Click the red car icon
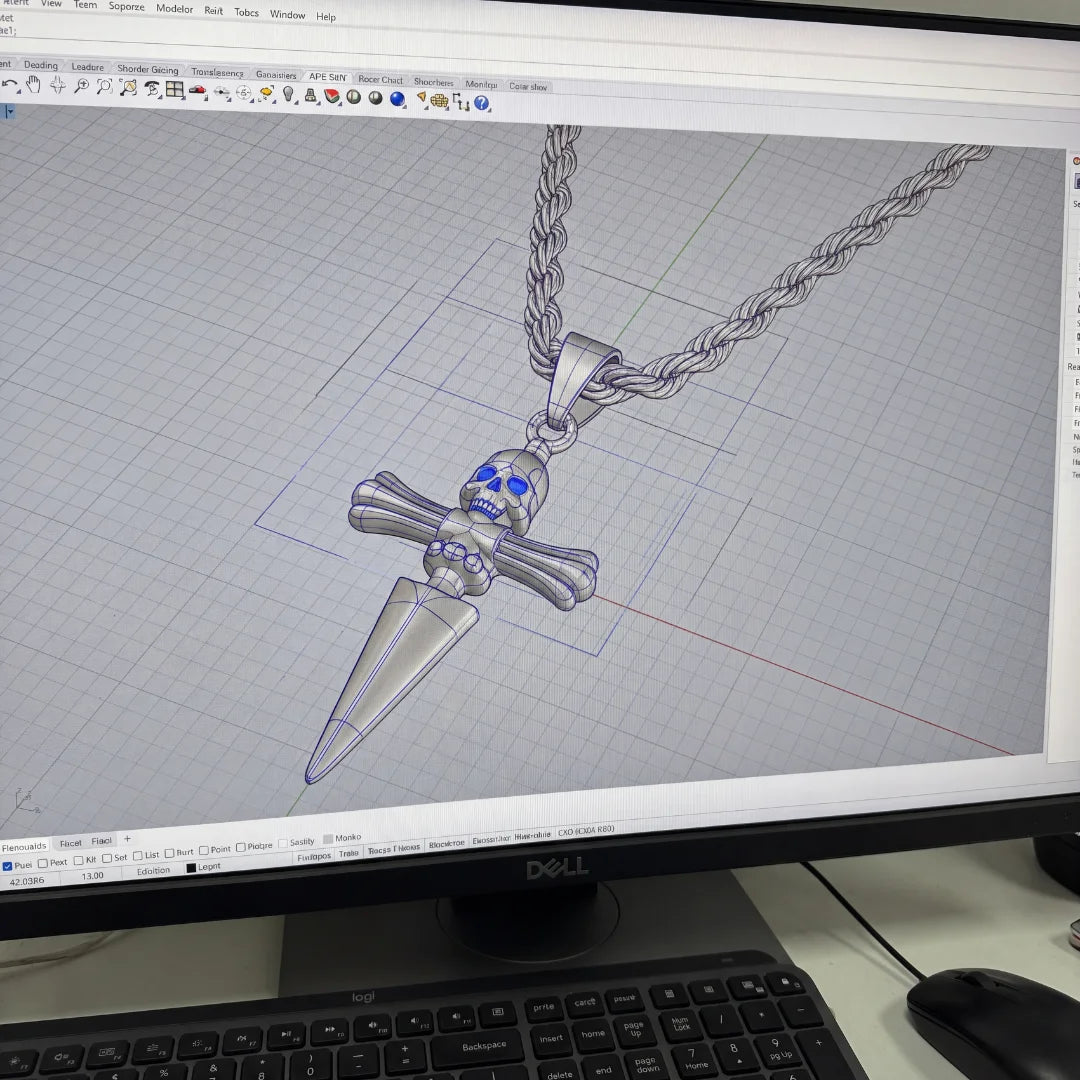This screenshot has width=1080, height=1080. [198, 90]
